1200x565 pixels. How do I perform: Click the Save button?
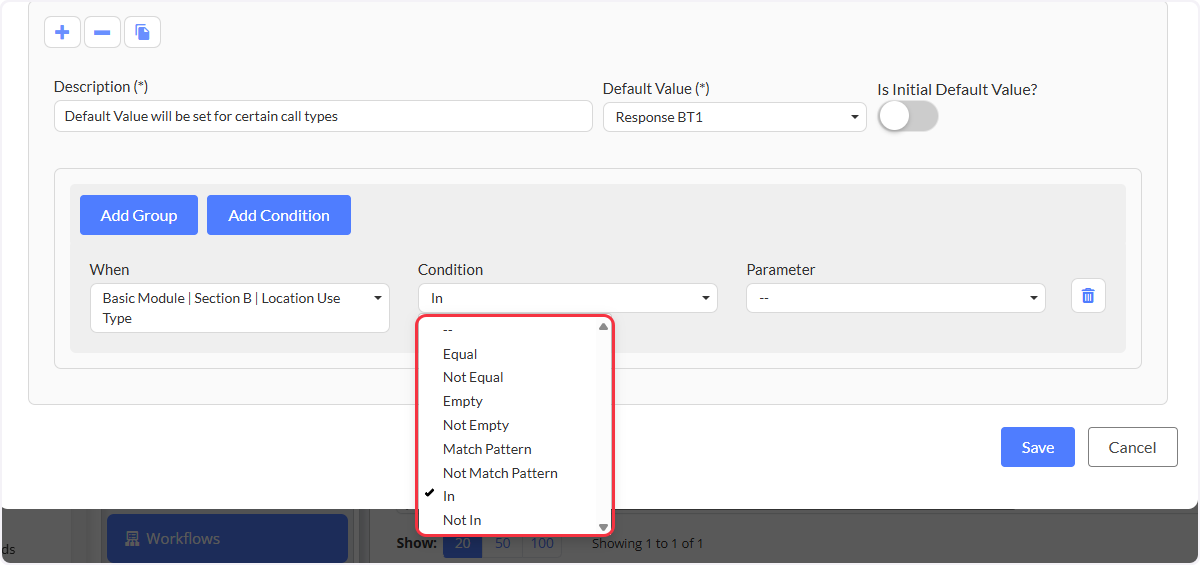click(x=1038, y=447)
